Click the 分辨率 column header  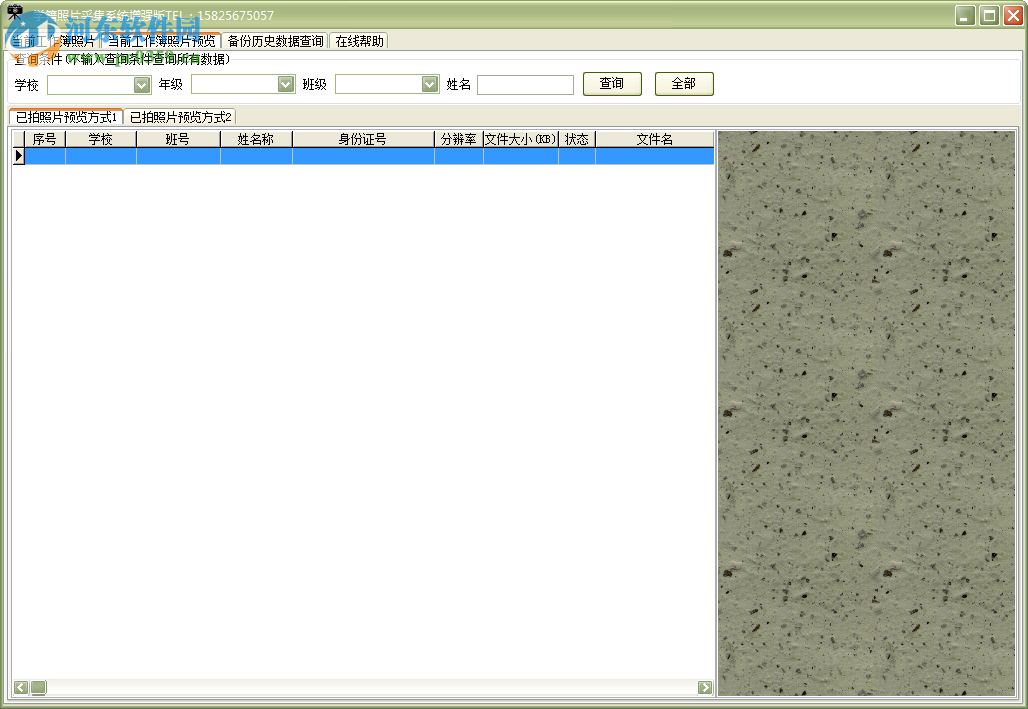pyautogui.click(x=459, y=139)
